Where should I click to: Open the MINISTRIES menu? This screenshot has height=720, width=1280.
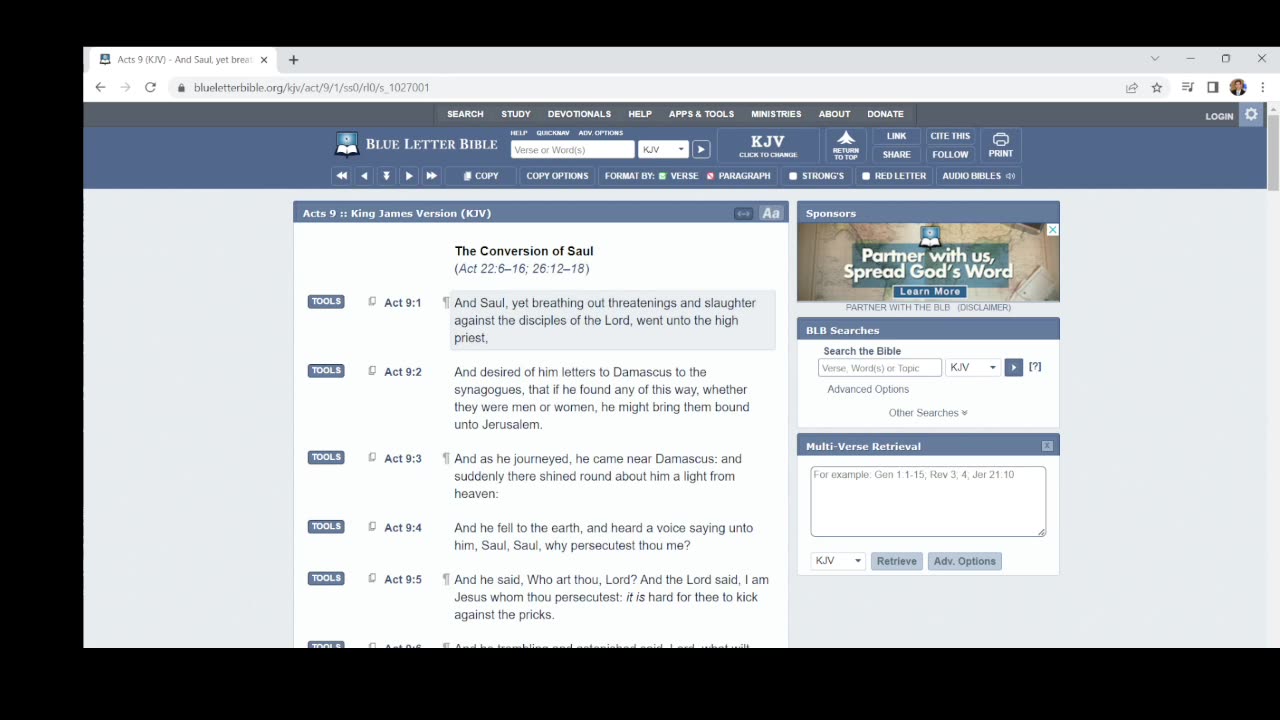(x=776, y=114)
